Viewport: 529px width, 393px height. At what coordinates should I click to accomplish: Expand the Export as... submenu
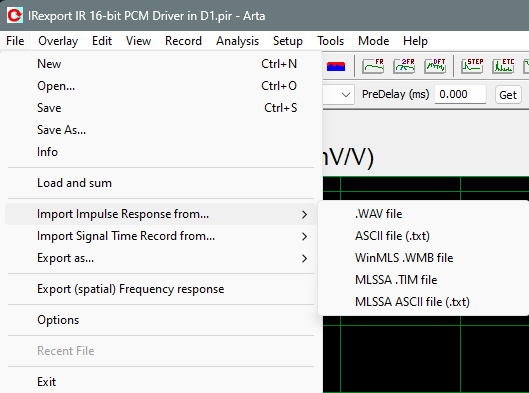coord(161,258)
